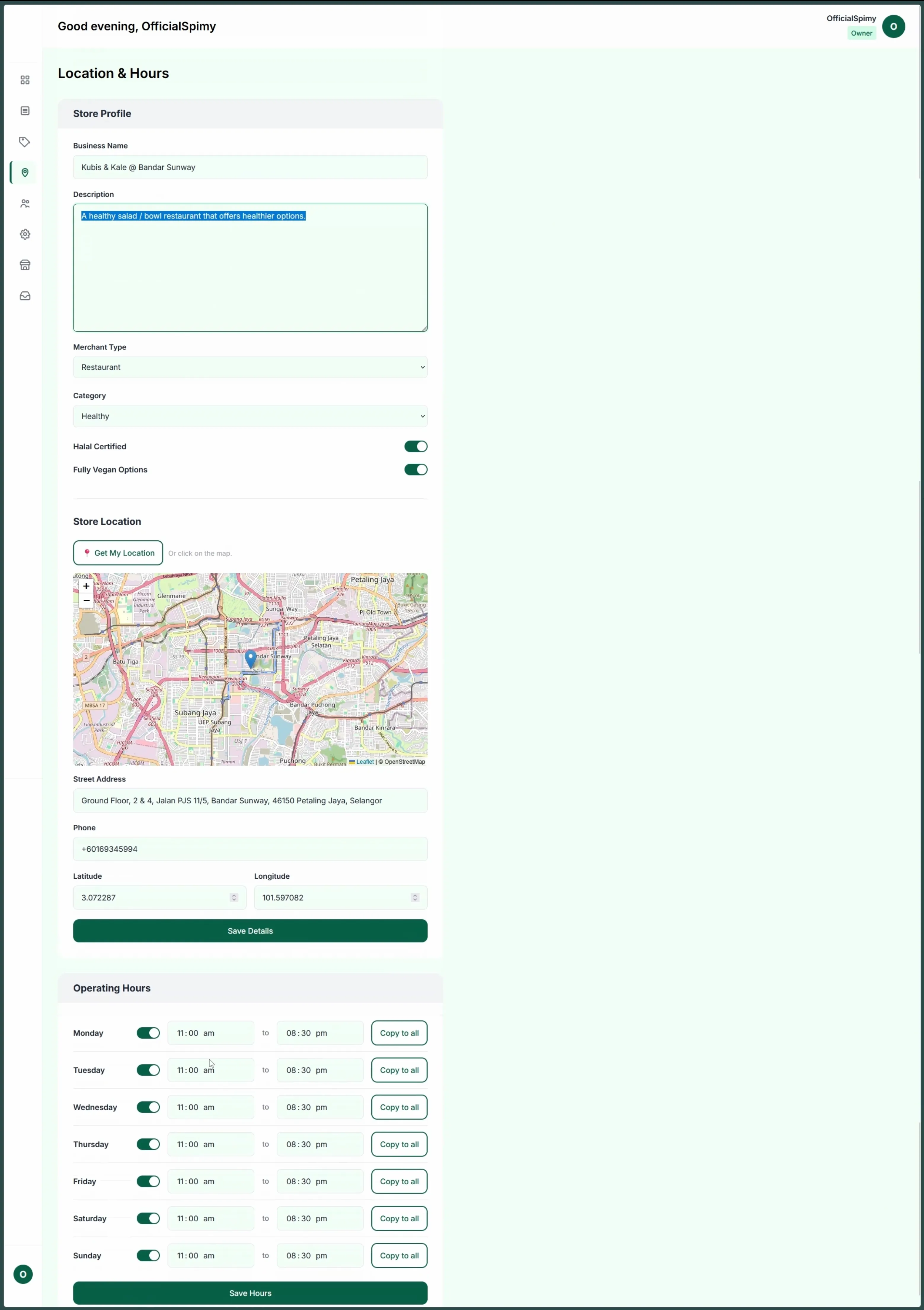The width and height of the screenshot is (924, 1310).
Task: Open the settings gear icon in sidebar
Action: point(25,234)
